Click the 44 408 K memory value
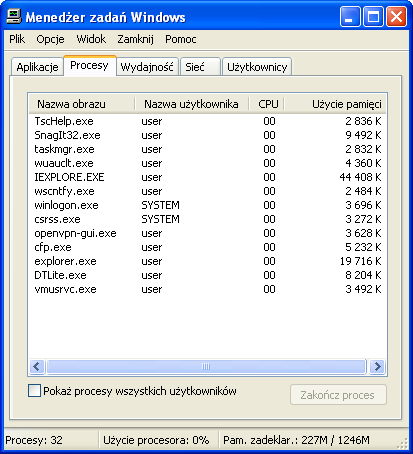The image size is (413, 454). pyautogui.click(x=360, y=177)
